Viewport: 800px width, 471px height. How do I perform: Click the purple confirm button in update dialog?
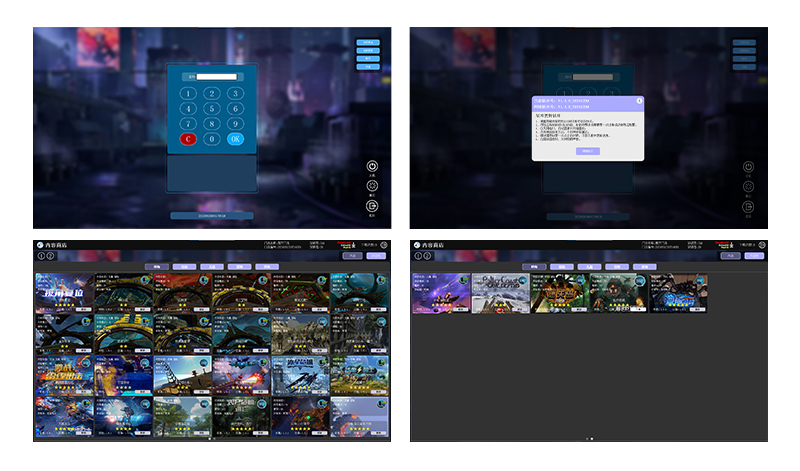click(589, 150)
